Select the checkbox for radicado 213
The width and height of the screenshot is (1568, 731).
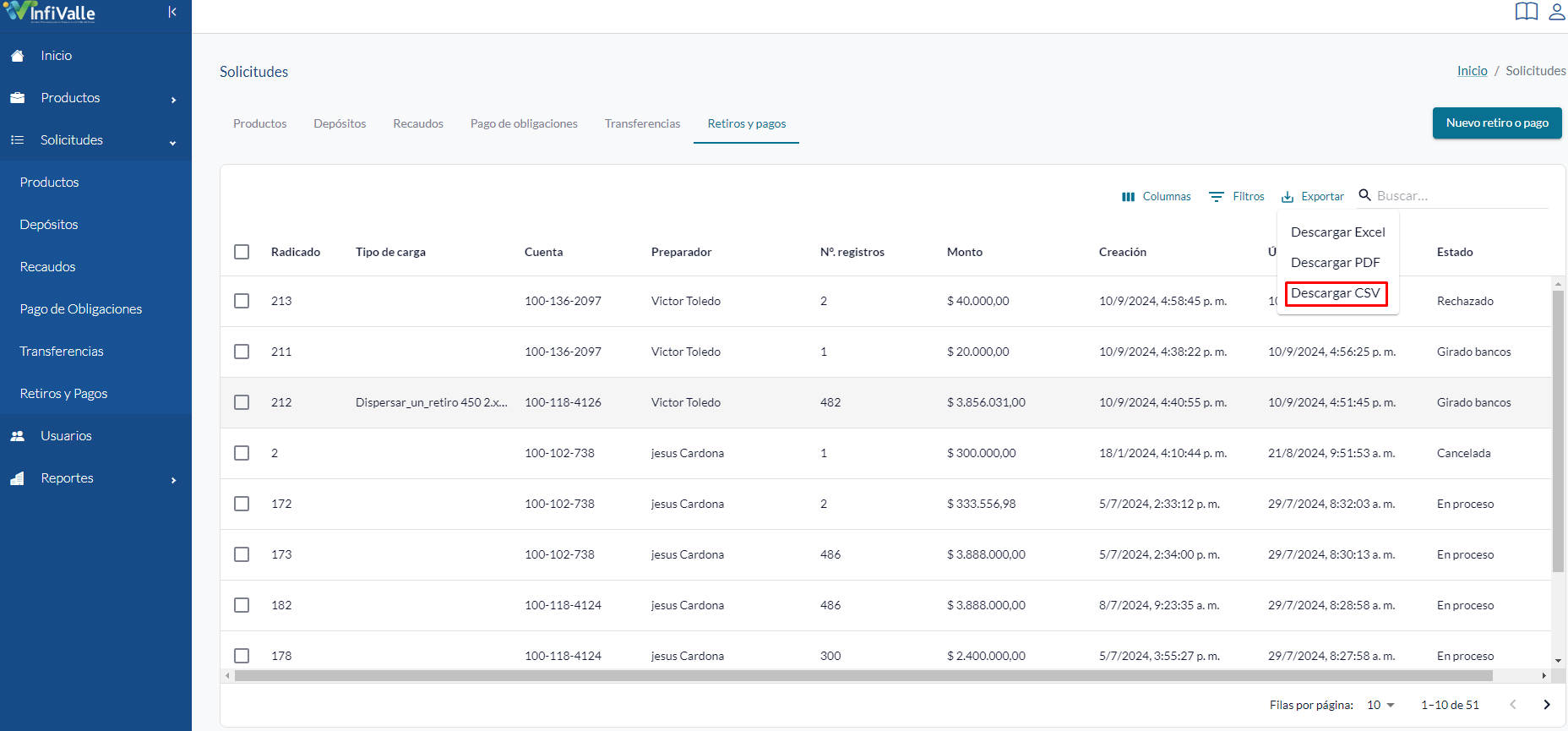(242, 301)
